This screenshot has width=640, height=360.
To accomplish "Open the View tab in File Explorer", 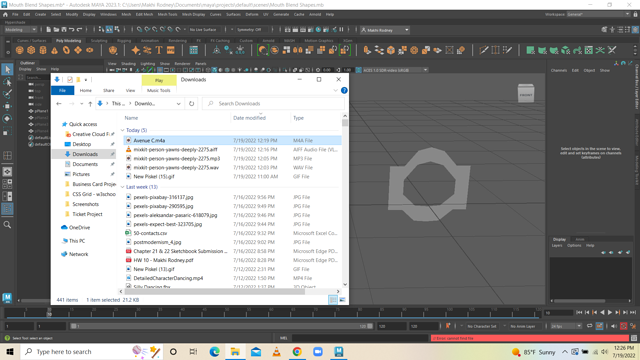I will click(130, 90).
